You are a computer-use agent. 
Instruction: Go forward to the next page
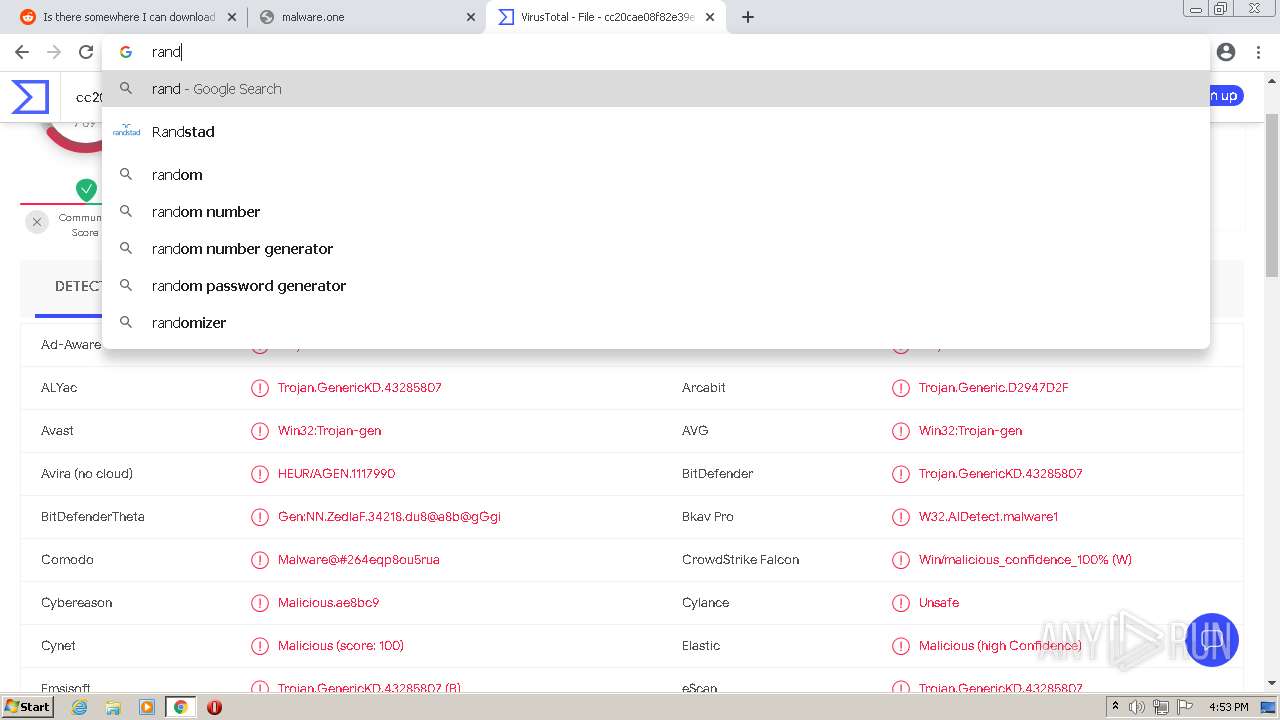[54, 52]
